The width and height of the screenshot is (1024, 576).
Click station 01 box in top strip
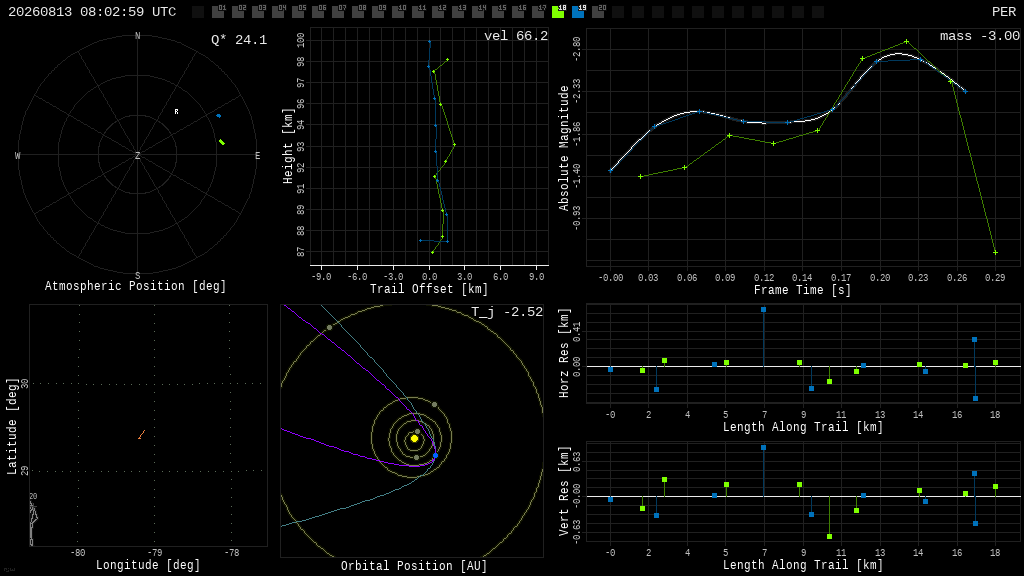click(x=218, y=12)
